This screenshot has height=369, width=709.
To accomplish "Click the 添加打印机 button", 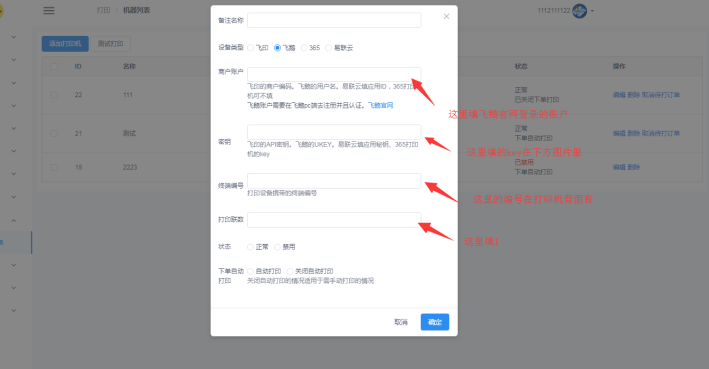I will coord(65,43).
